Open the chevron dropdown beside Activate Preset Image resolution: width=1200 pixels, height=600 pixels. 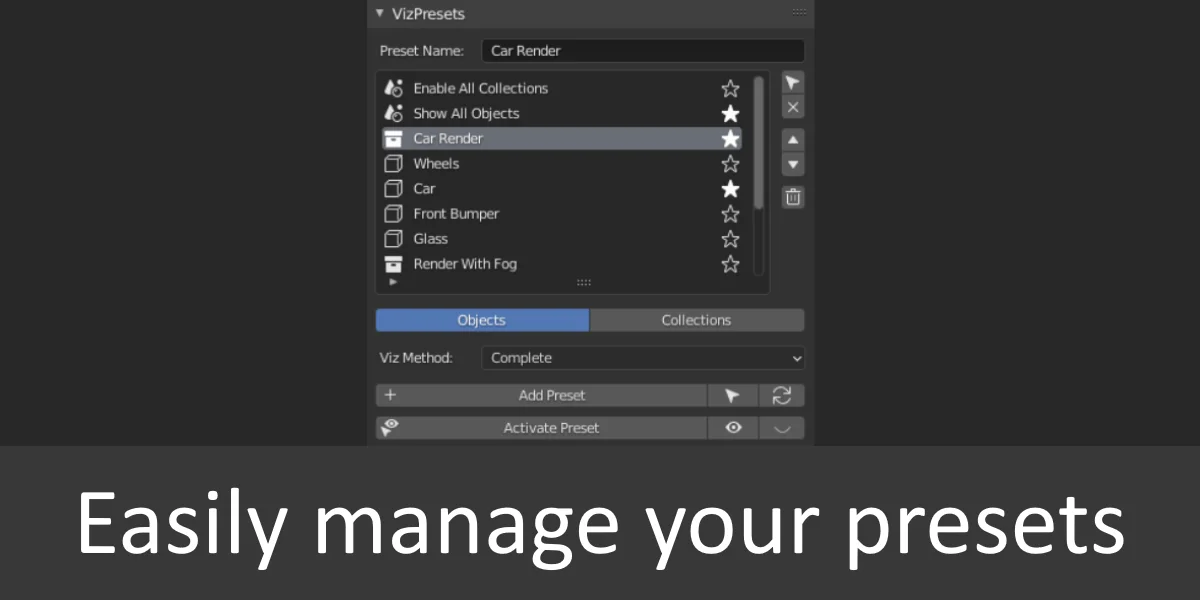point(783,427)
